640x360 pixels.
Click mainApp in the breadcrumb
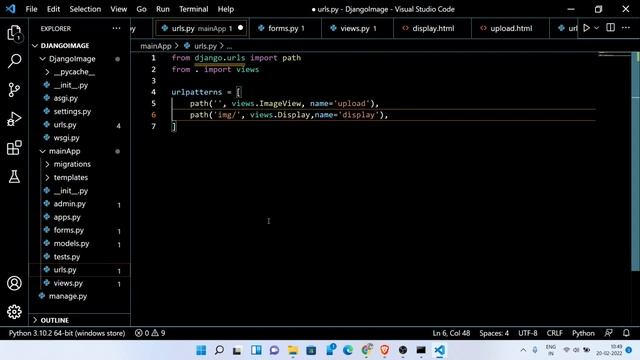click(156, 46)
